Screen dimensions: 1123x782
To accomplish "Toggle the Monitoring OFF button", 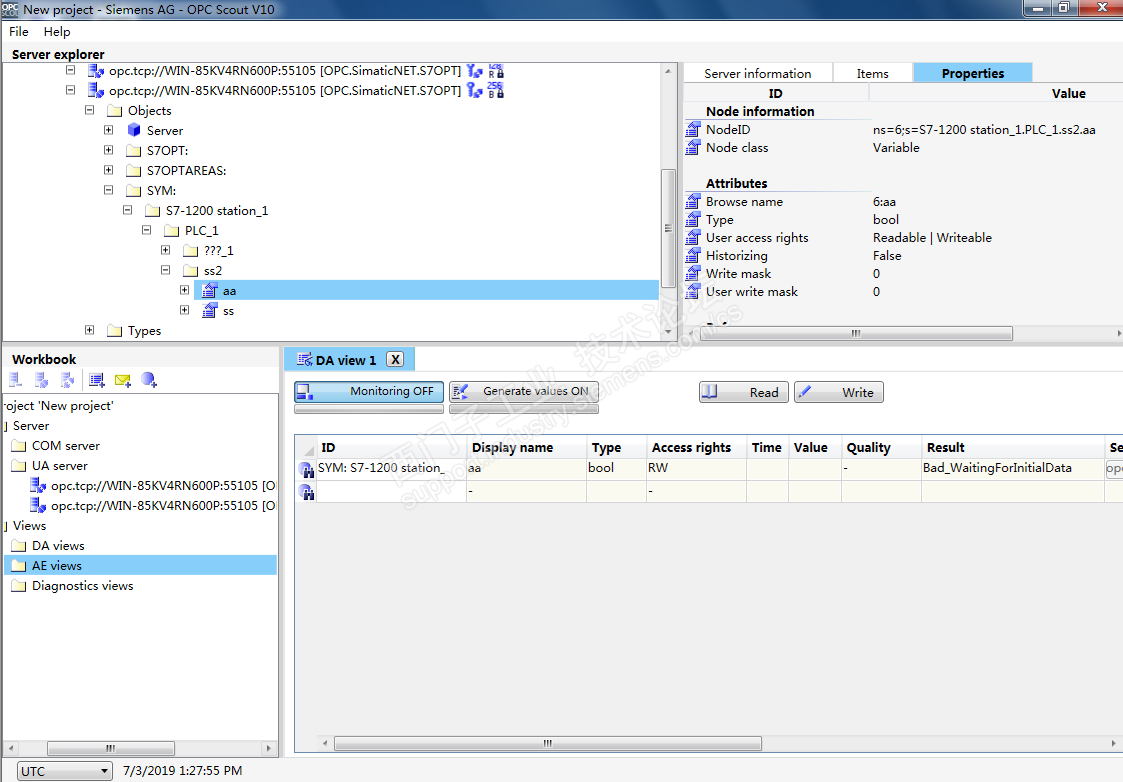I will 369,392.
